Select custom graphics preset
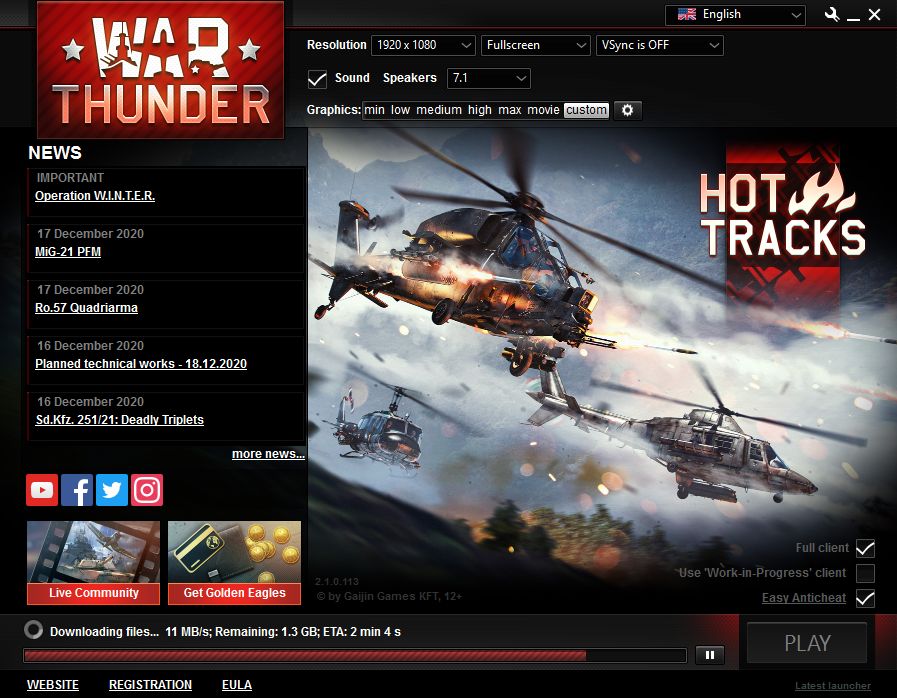The image size is (897, 698). click(x=586, y=110)
